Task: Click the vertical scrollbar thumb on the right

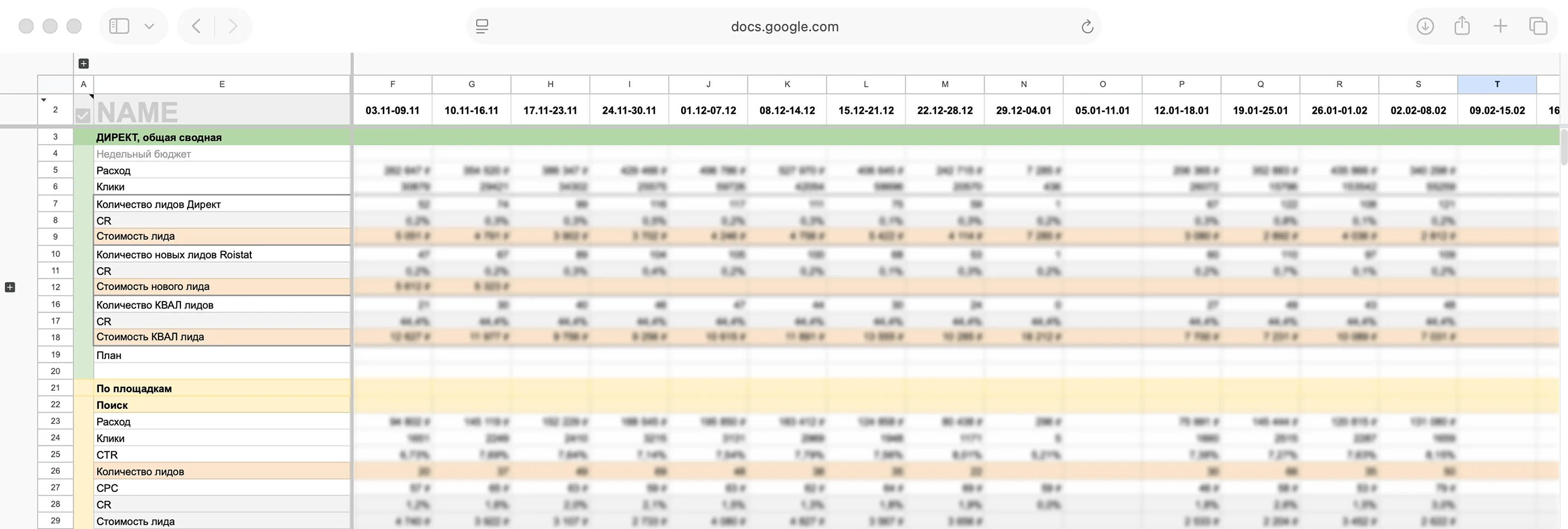Action: pyautogui.click(x=1564, y=148)
